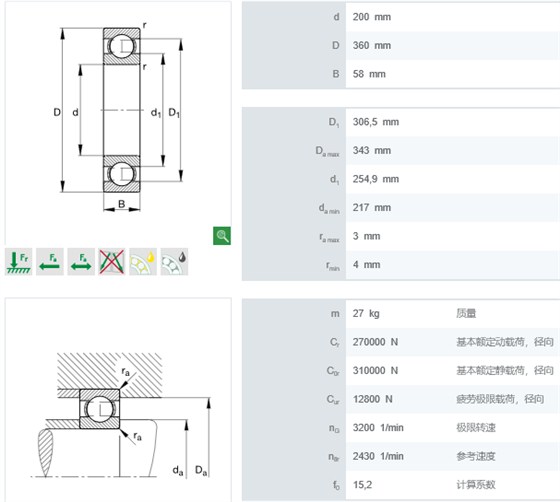Viewport: 560px width, 502px height.
Task: Click the radial load Fr icon
Action: (19, 262)
